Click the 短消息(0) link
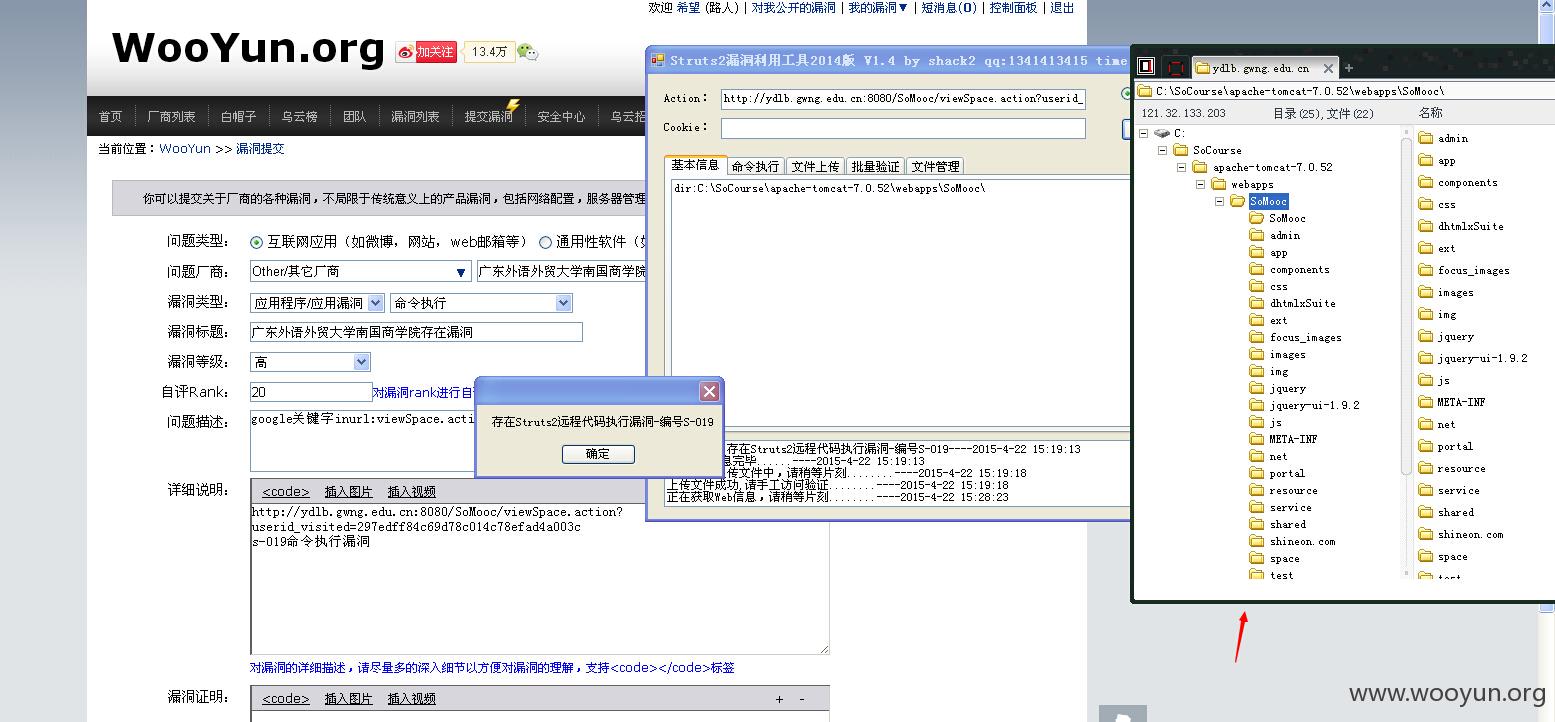The image size is (1555, 722). pos(949,8)
